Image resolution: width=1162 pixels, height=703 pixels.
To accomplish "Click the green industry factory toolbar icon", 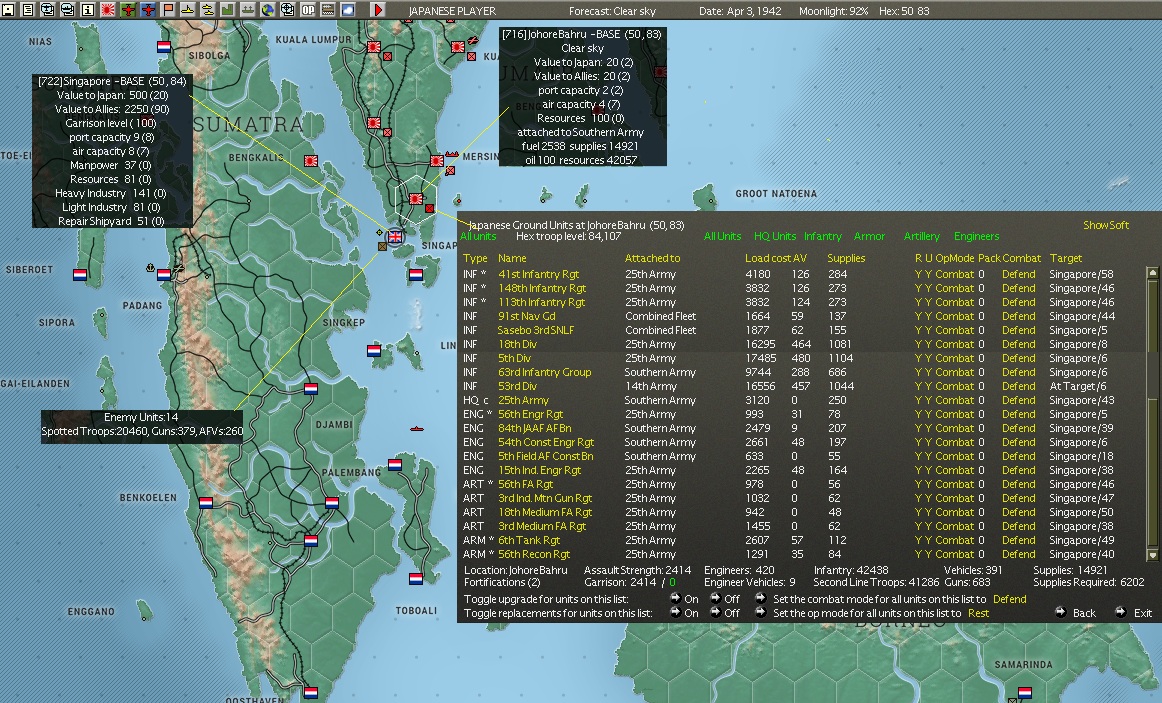I will click(x=228, y=10).
